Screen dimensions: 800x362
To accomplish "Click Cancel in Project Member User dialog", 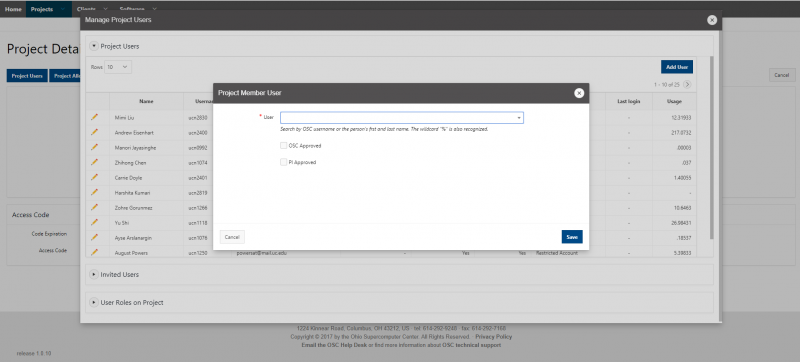I will pos(232,237).
